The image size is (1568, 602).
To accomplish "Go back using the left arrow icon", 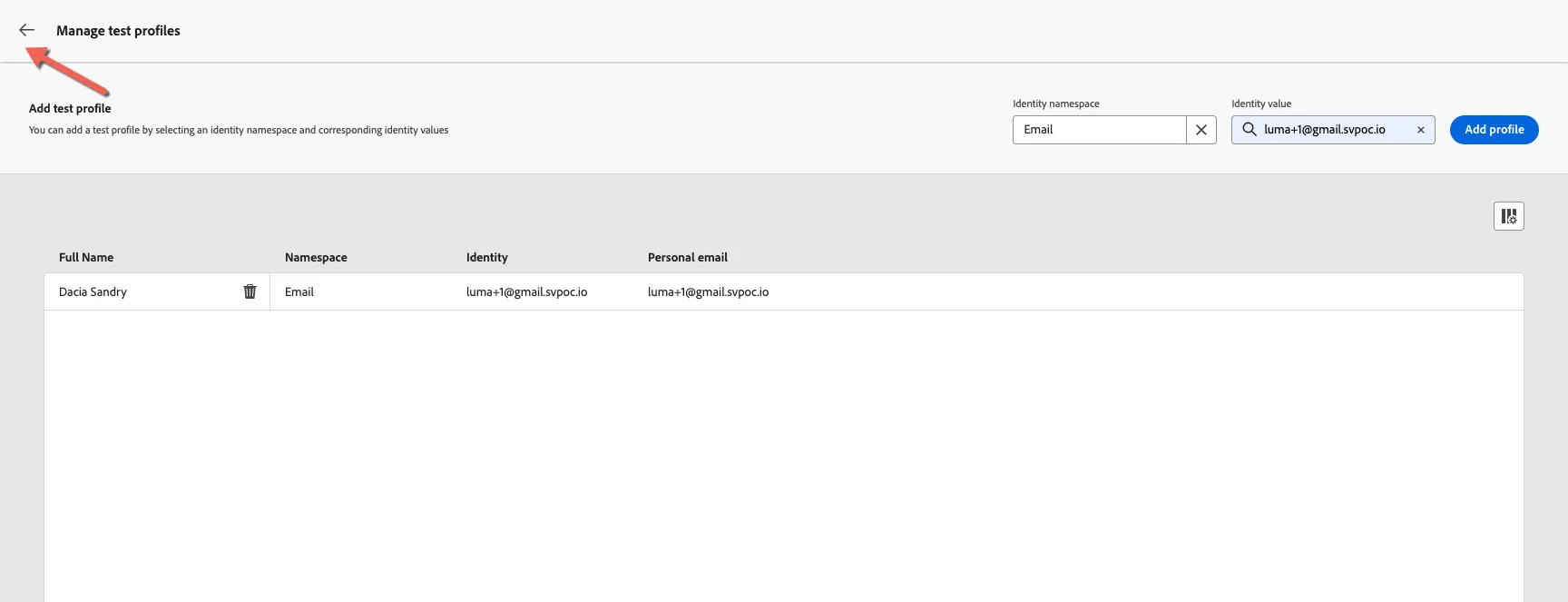I will click(27, 30).
